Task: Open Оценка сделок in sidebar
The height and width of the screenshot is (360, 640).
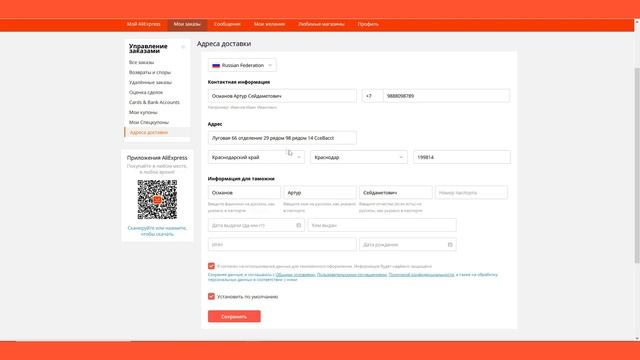Action: point(146,92)
